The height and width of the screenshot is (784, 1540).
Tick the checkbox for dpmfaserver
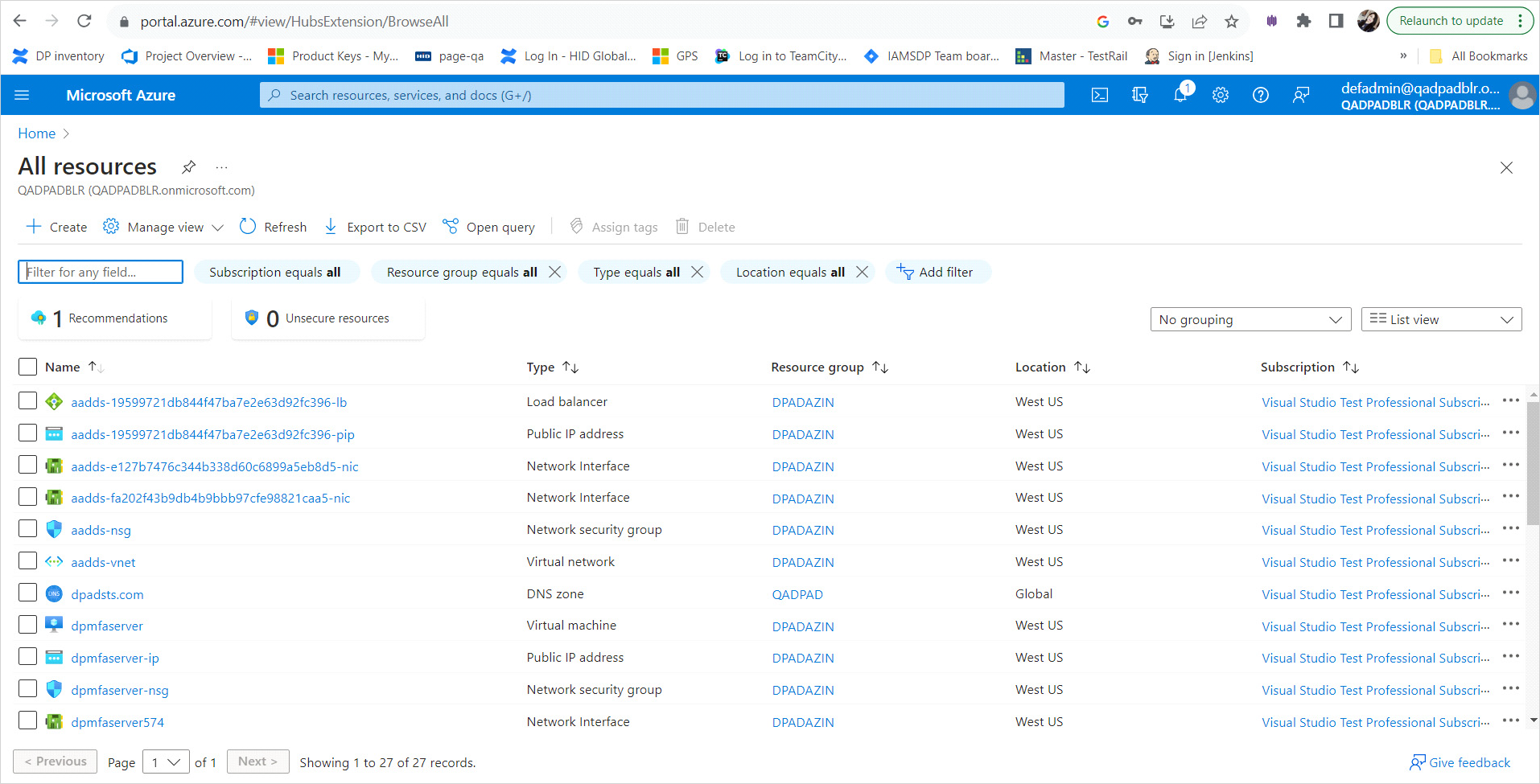pyautogui.click(x=28, y=625)
